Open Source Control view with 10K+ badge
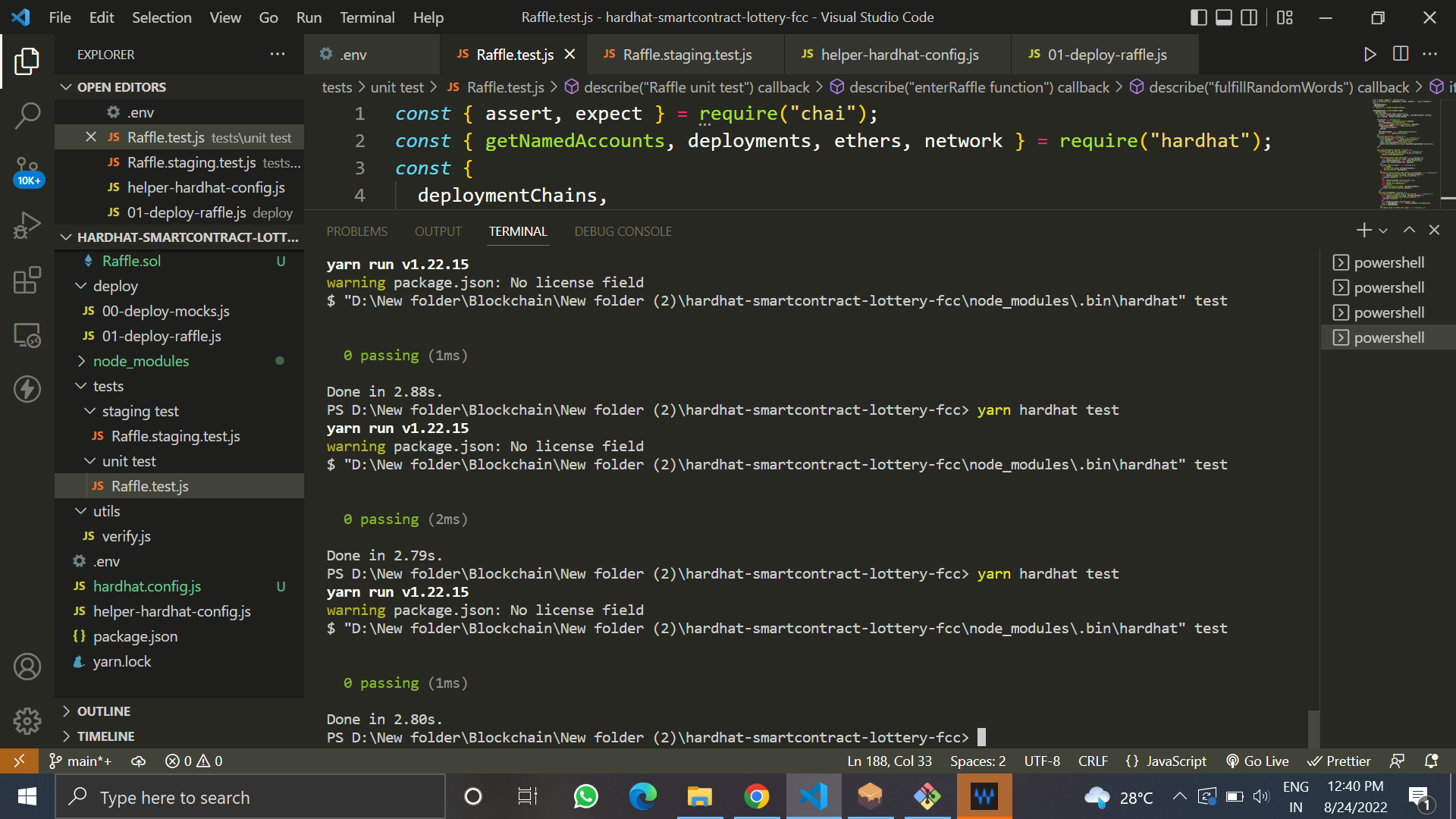This screenshot has height=819, width=1456. click(x=27, y=171)
